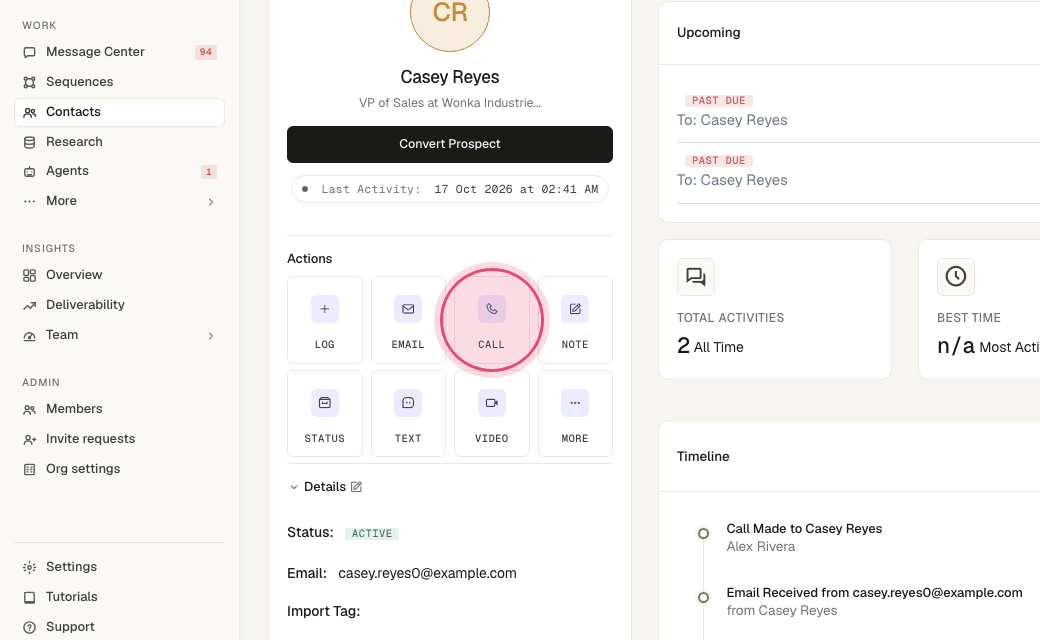This screenshot has height=640, width=1040.
Task: Open Settings from sidebar bottom
Action: 119,566
